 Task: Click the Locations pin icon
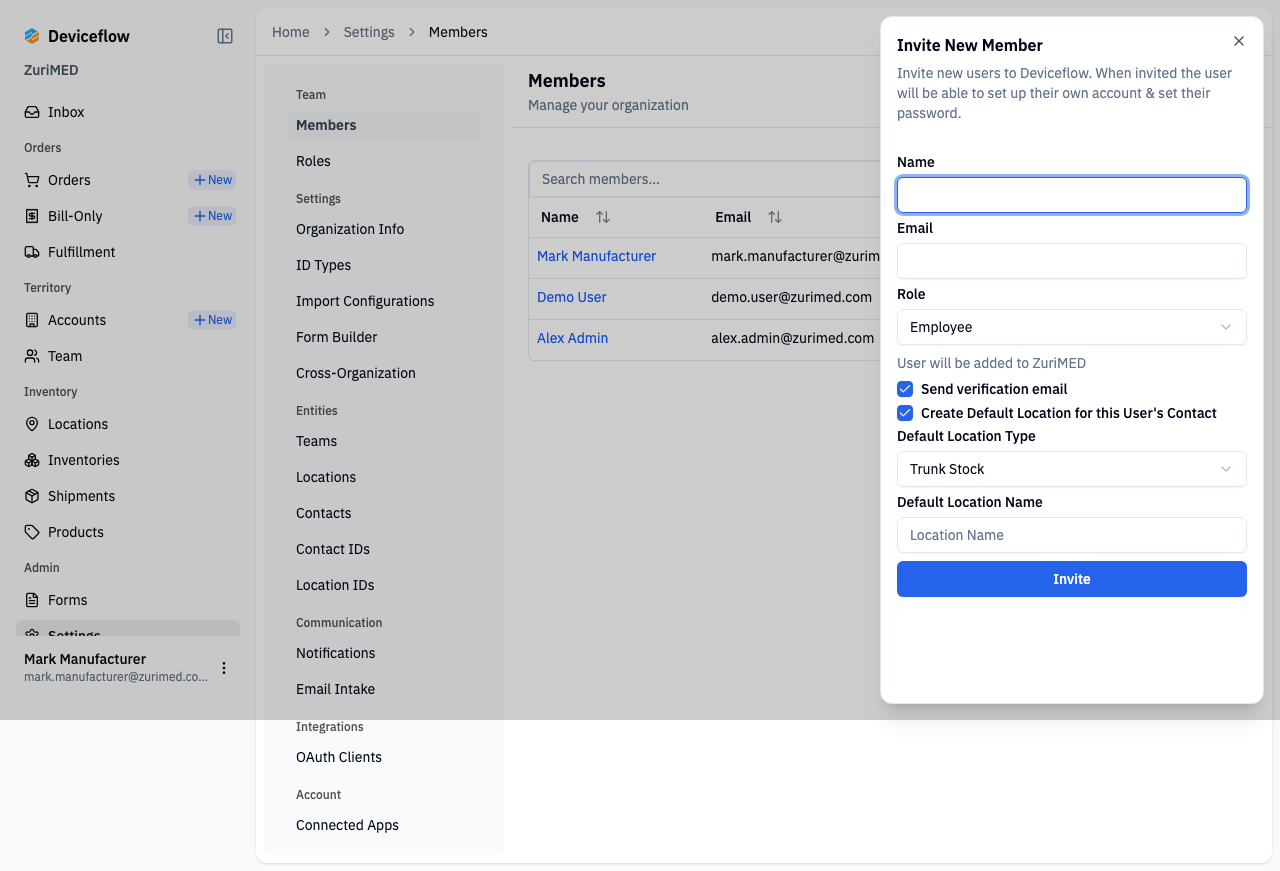click(32, 424)
